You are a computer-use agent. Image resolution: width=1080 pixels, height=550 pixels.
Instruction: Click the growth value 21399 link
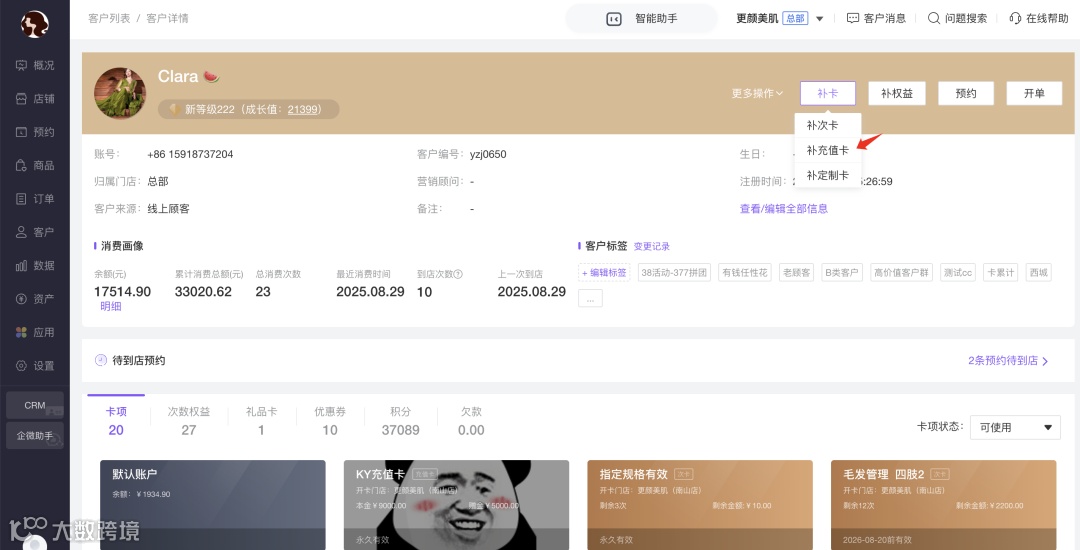302,109
